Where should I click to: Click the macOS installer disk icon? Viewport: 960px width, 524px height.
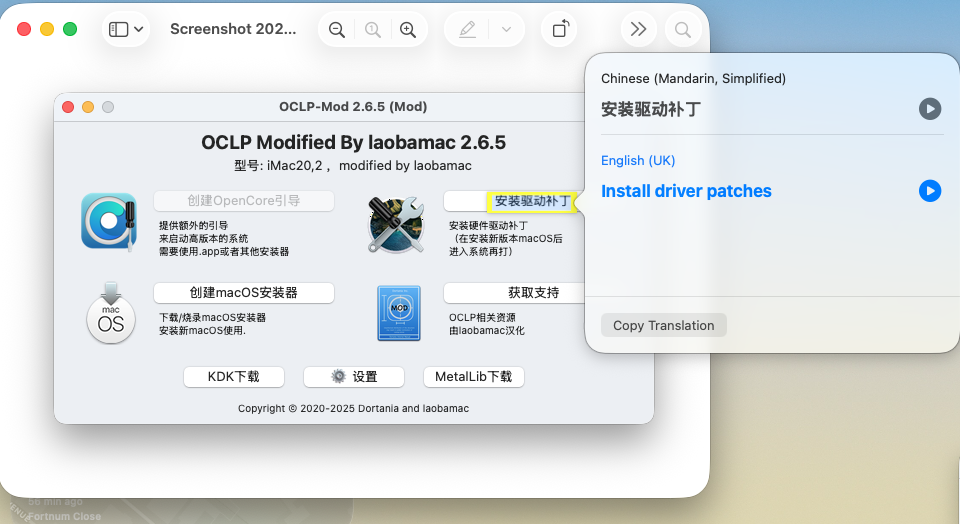111,313
